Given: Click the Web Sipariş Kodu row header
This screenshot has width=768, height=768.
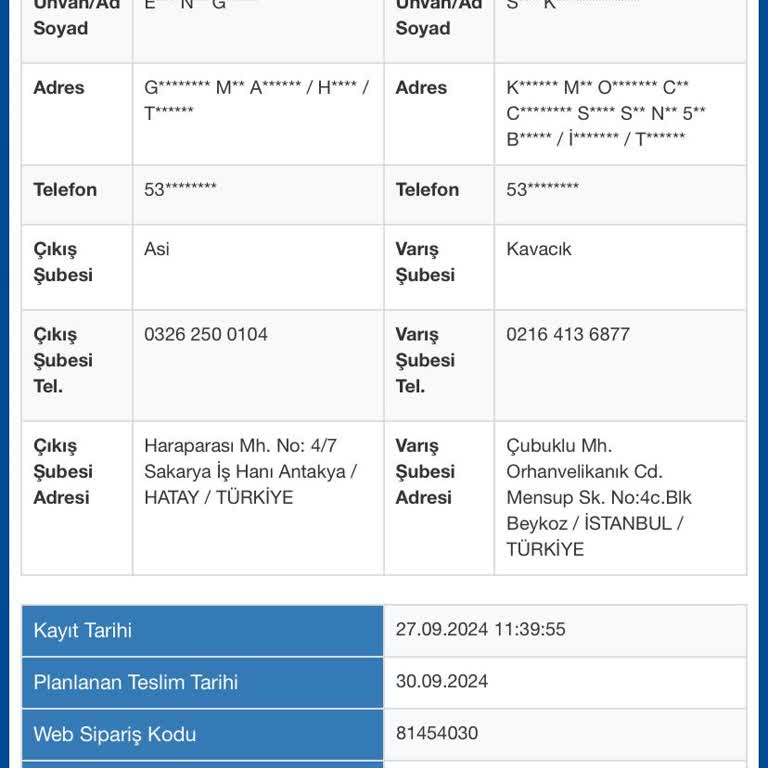Looking at the screenshot, I should [115, 734].
